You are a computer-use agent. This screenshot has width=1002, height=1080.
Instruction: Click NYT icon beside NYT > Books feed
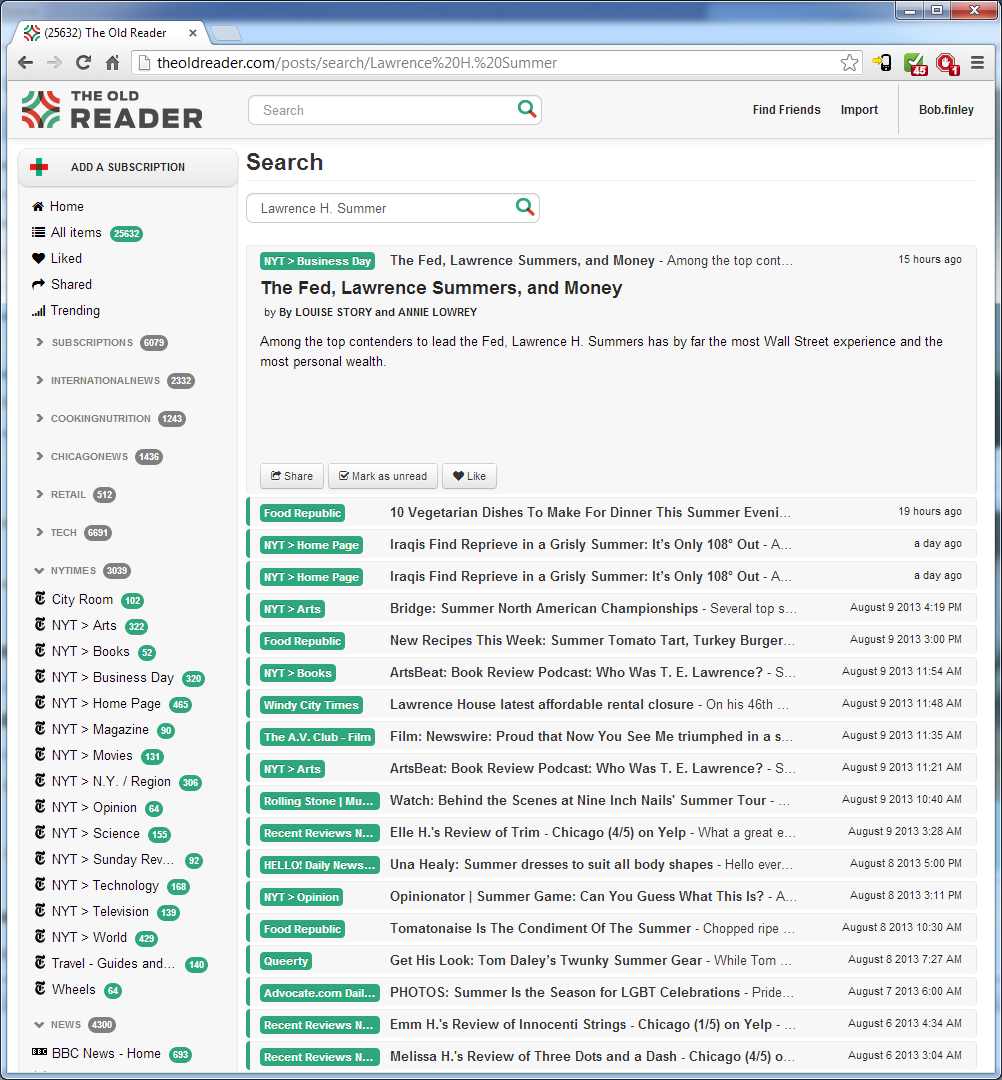[x=40, y=651]
